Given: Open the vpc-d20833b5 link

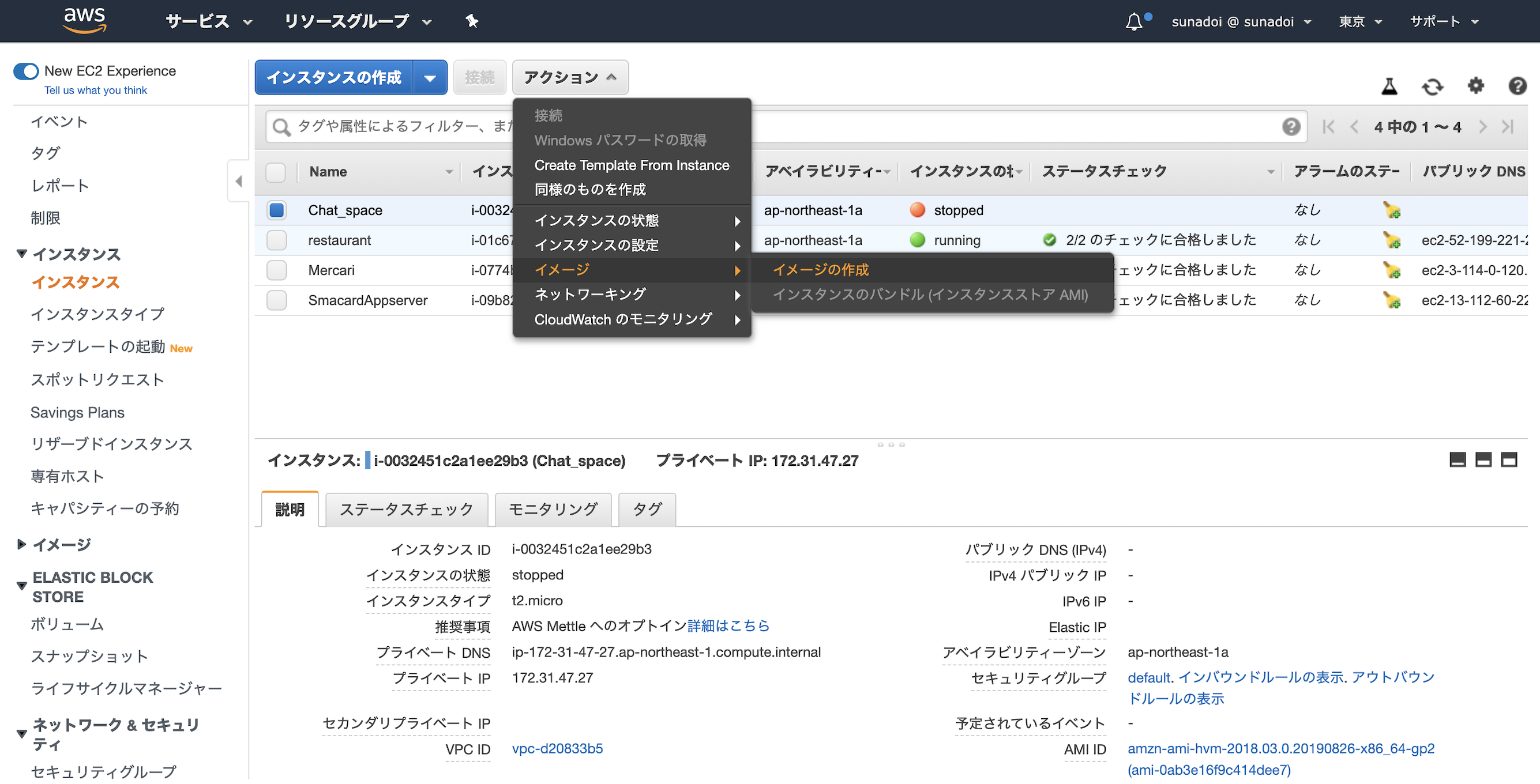Looking at the screenshot, I should pos(557,749).
